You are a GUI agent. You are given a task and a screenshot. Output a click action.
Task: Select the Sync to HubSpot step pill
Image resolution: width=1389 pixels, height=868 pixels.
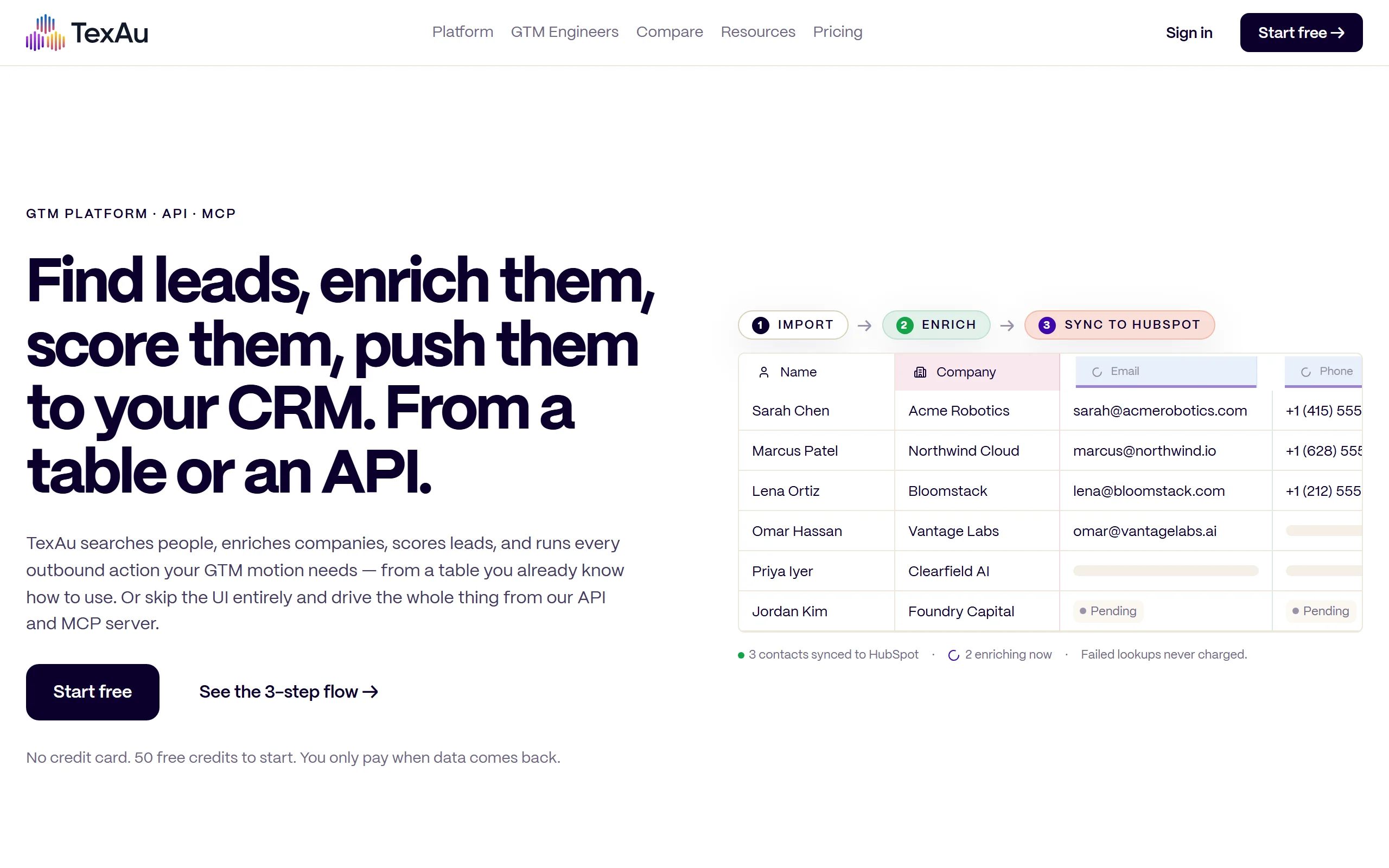(1120, 325)
